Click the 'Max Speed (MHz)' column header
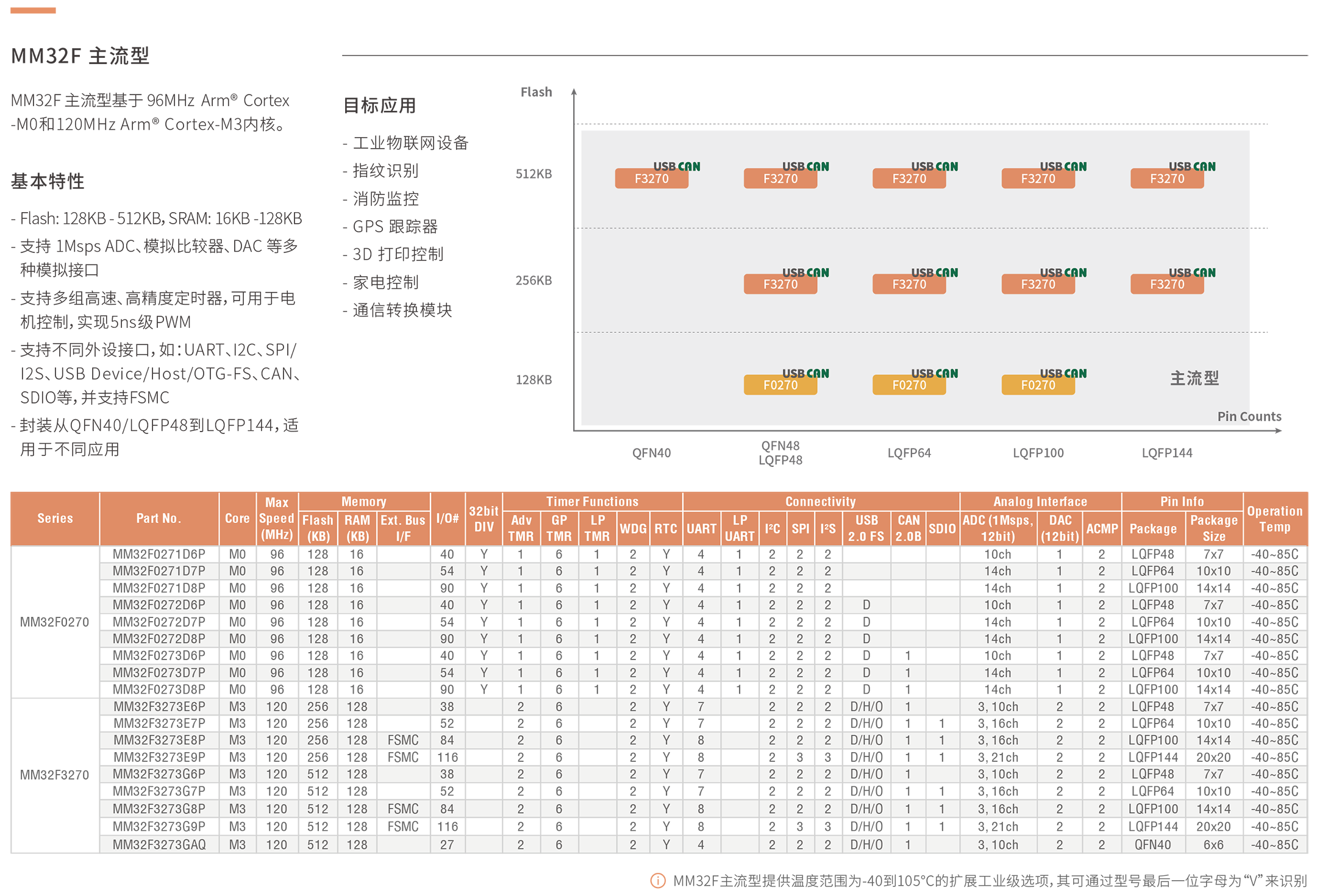Image resolution: width=1317 pixels, height=896 pixels. 277,519
